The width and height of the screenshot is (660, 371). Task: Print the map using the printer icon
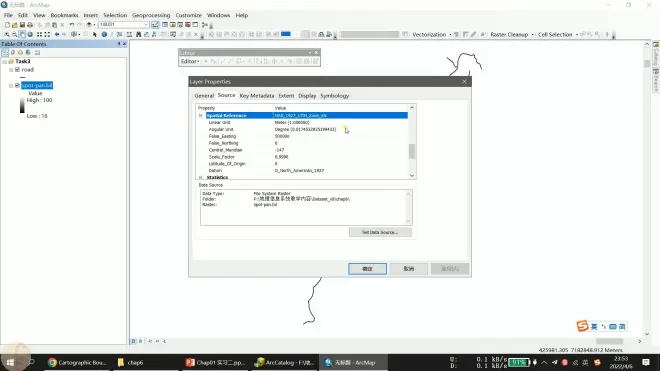[x=30, y=25]
